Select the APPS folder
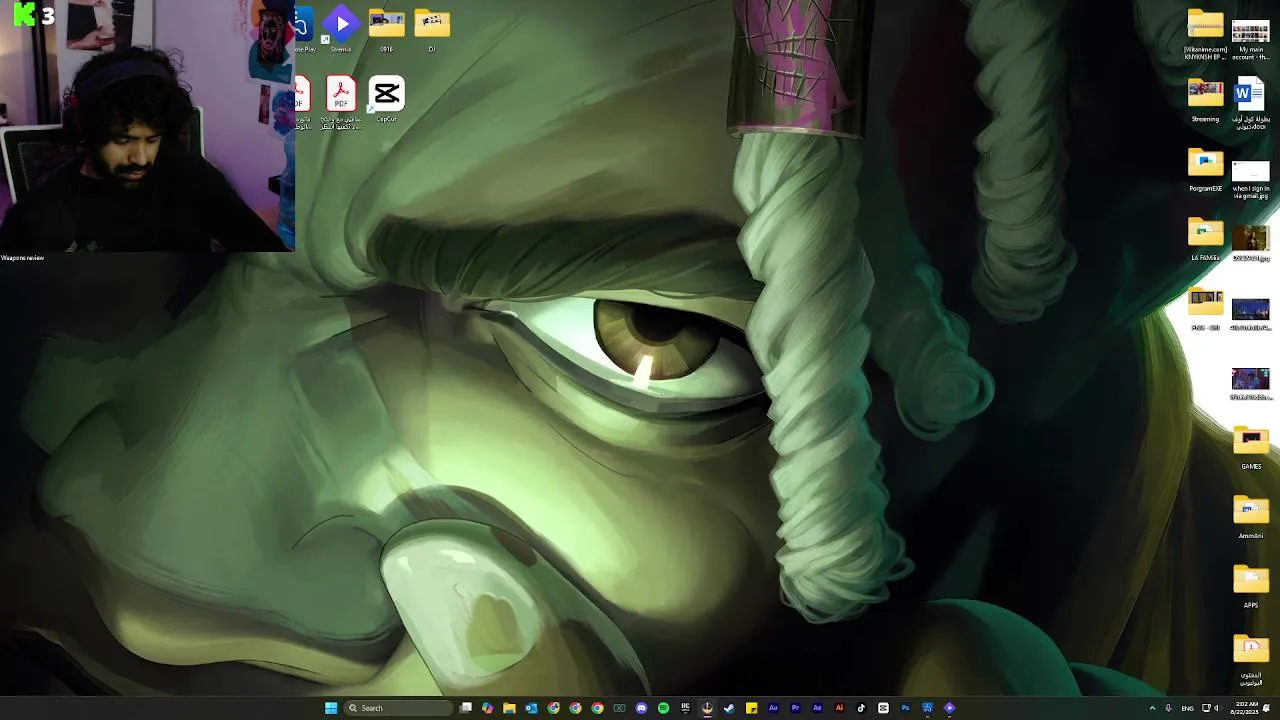Screen dimensions: 1280x720 point(1250,587)
